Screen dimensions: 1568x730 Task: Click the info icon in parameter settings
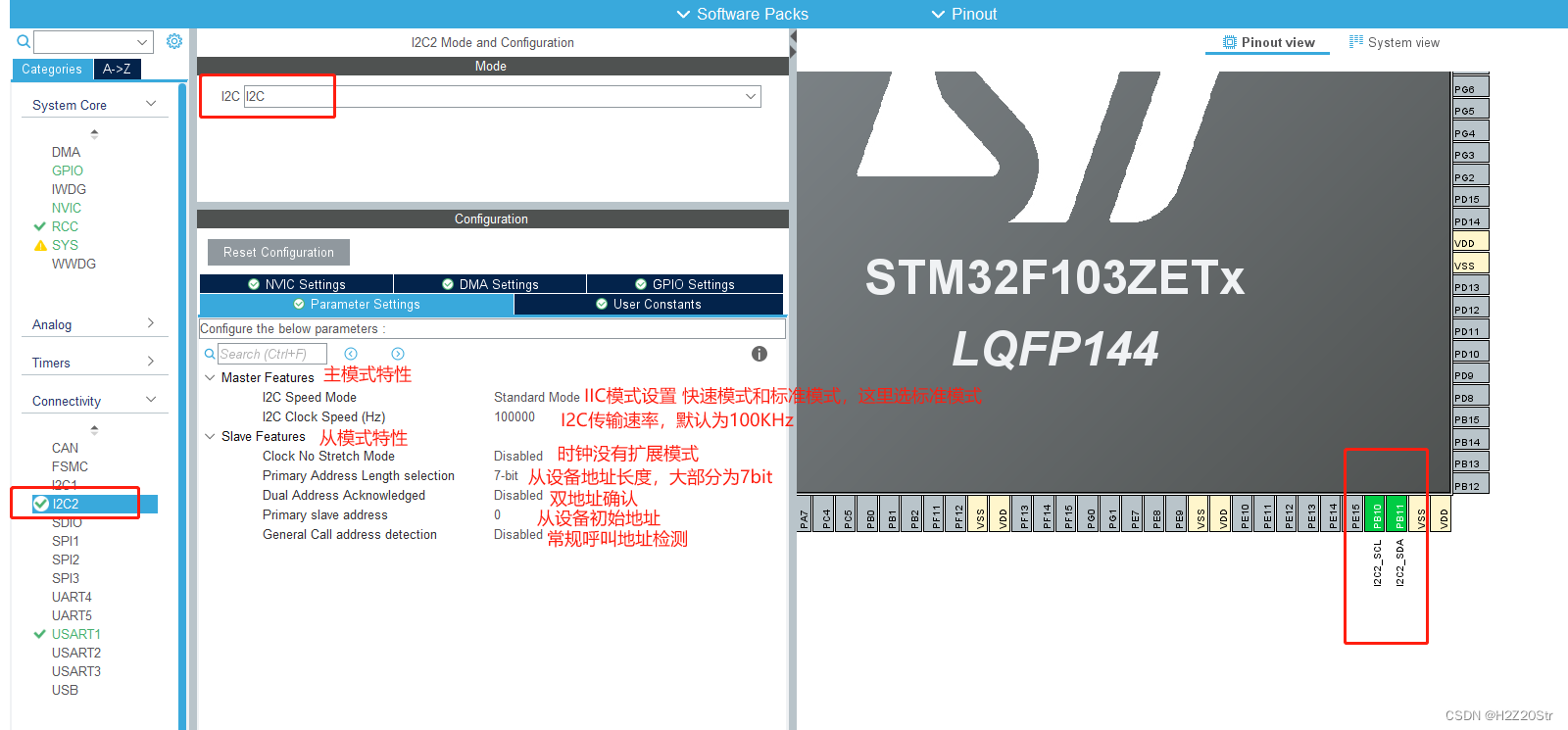pyautogui.click(x=759, y=354)
